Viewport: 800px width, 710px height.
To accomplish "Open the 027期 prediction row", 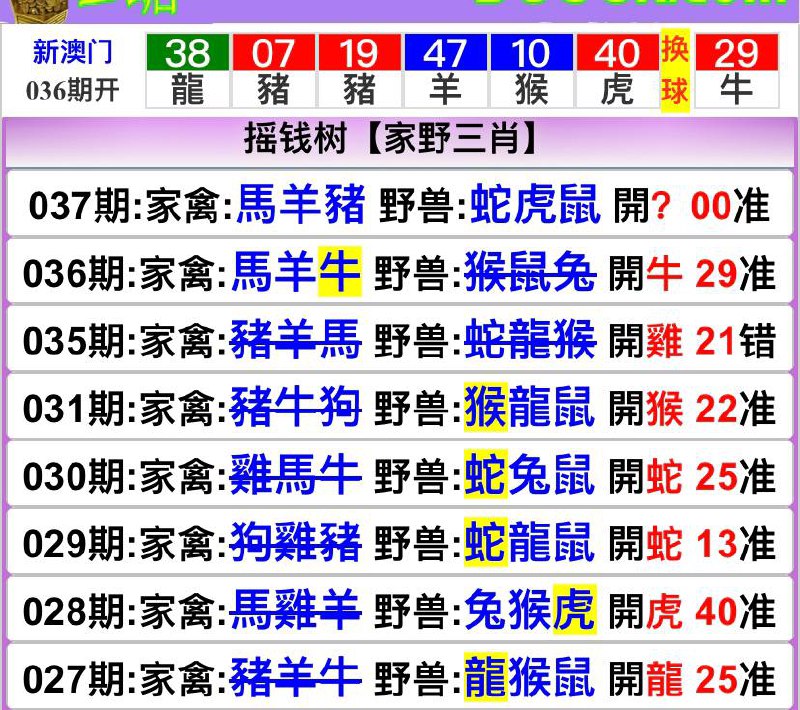I will click(399, 676).
